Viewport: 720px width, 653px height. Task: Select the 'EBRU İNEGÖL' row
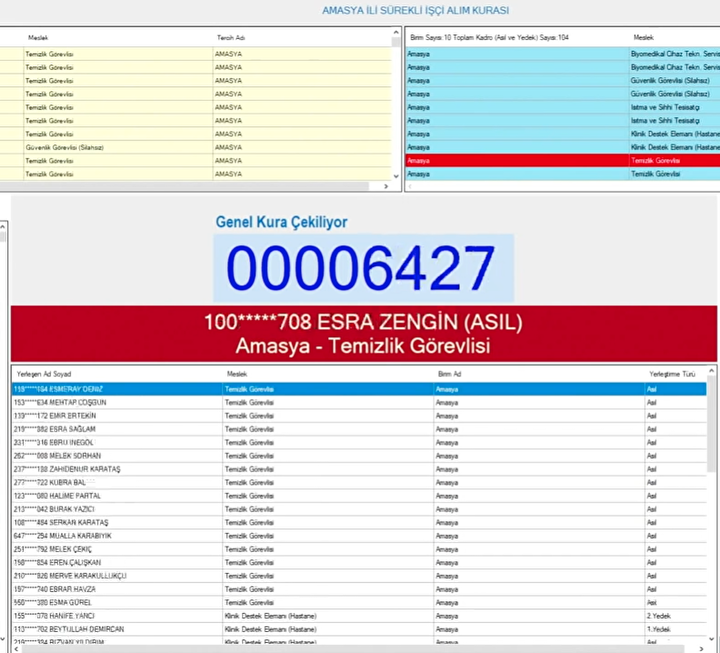[359, 443]
